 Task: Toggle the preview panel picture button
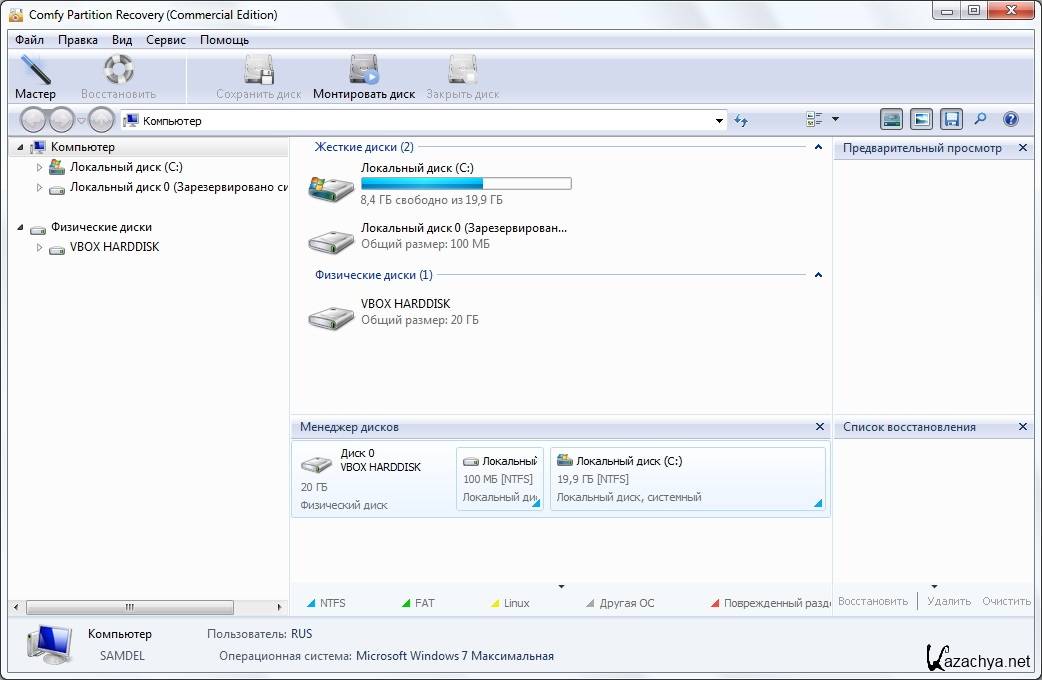921,120
